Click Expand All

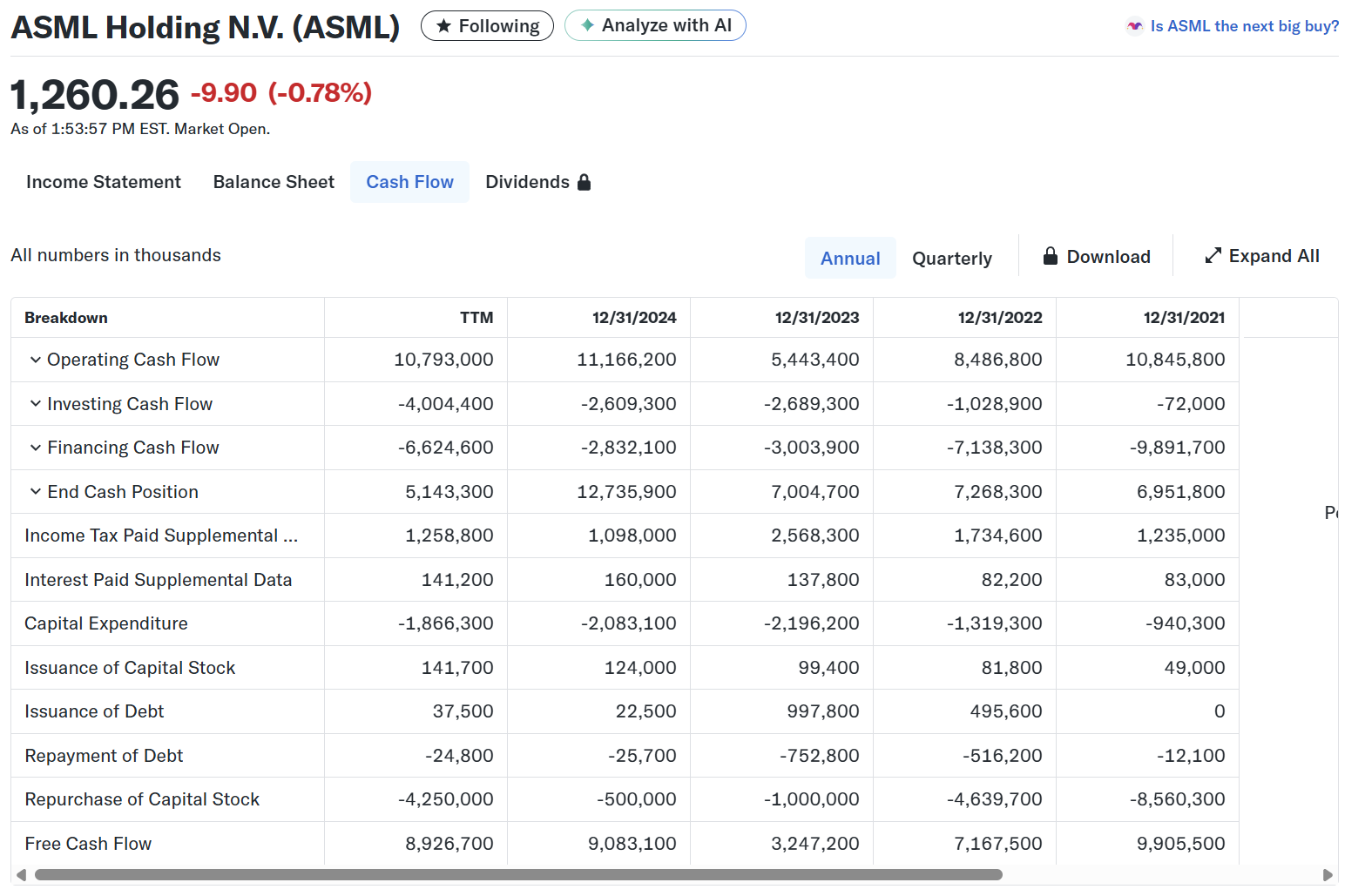tap(1262, 256)
